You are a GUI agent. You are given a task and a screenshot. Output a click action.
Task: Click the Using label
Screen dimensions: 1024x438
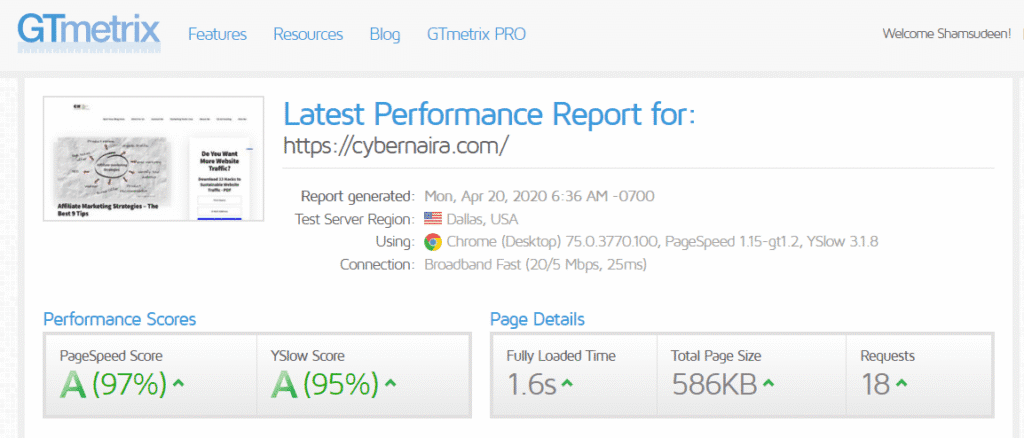[394, 242]
